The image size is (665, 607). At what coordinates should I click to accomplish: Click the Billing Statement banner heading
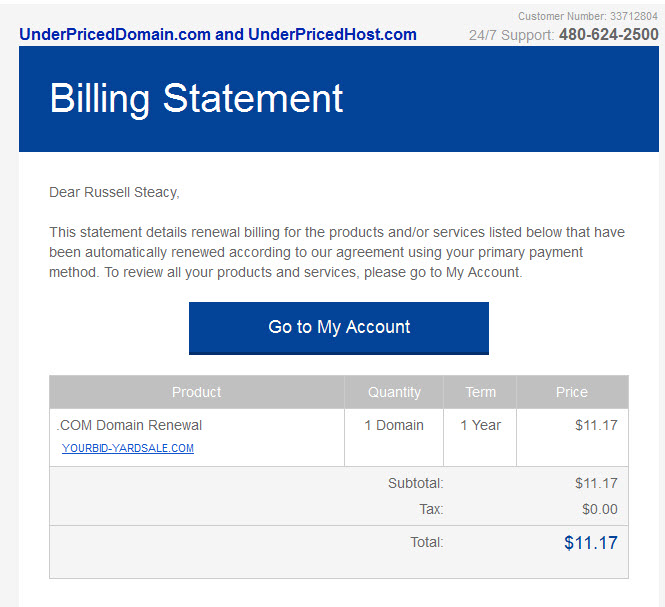point(196,98)
